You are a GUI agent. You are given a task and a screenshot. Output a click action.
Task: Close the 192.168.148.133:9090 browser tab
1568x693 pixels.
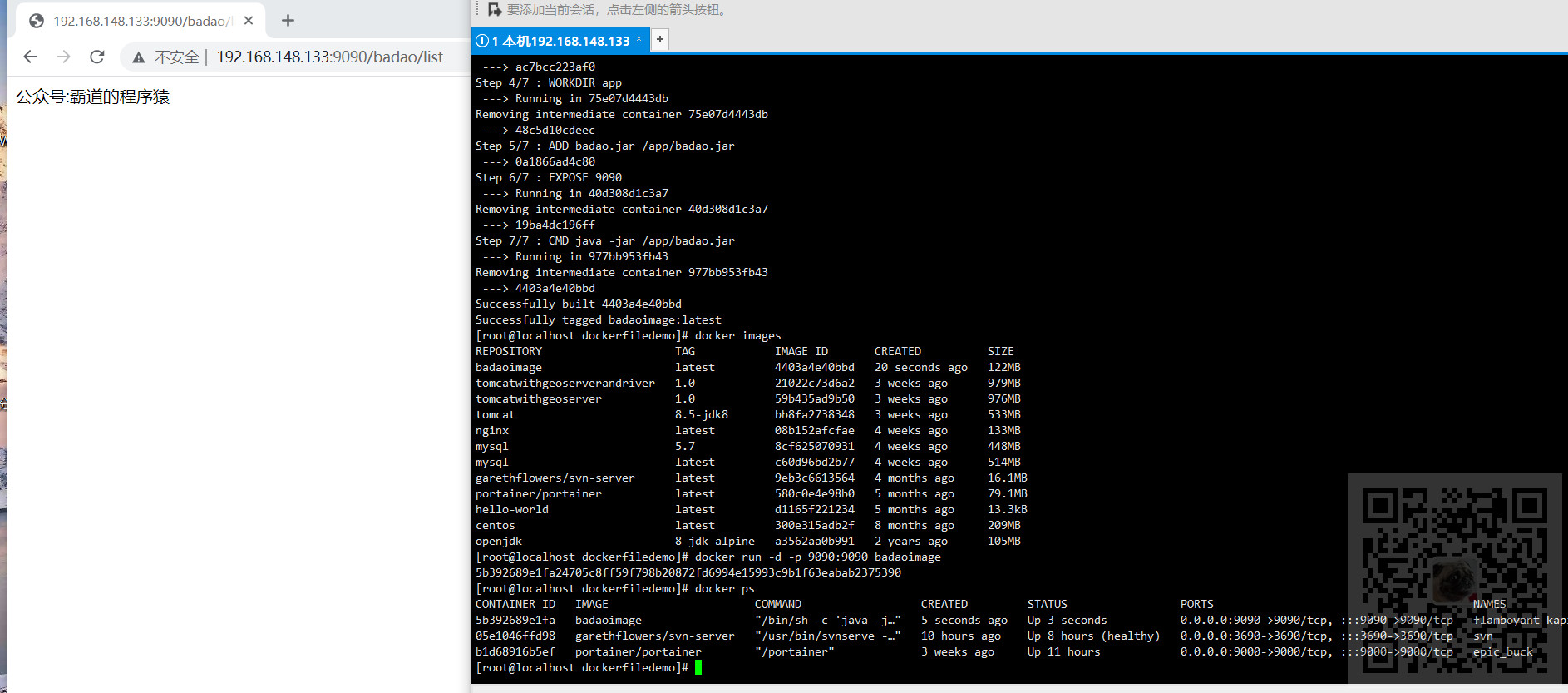[x=249, y=20]
